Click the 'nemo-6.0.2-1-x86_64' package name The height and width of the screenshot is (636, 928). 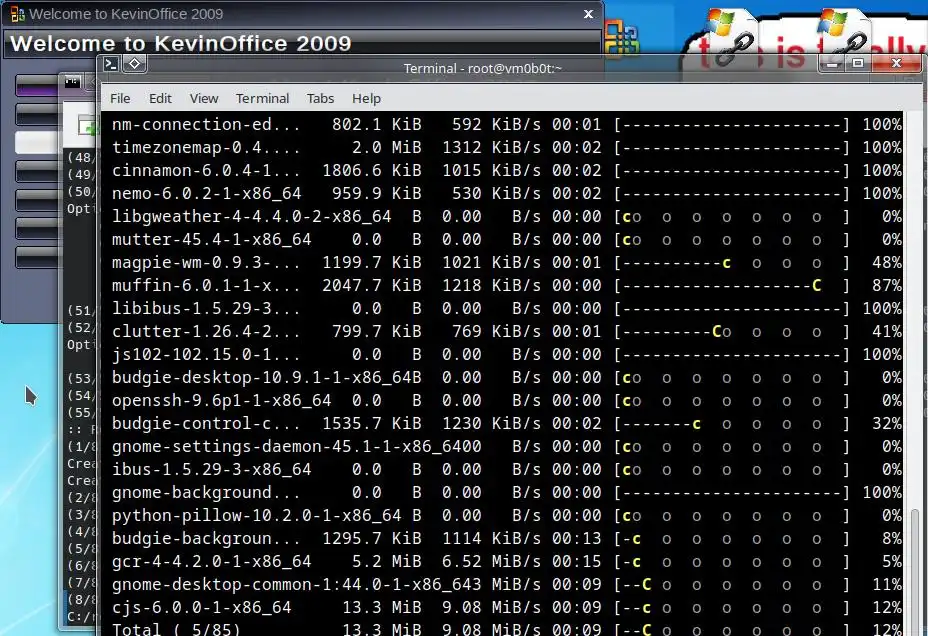coord(206,193)
